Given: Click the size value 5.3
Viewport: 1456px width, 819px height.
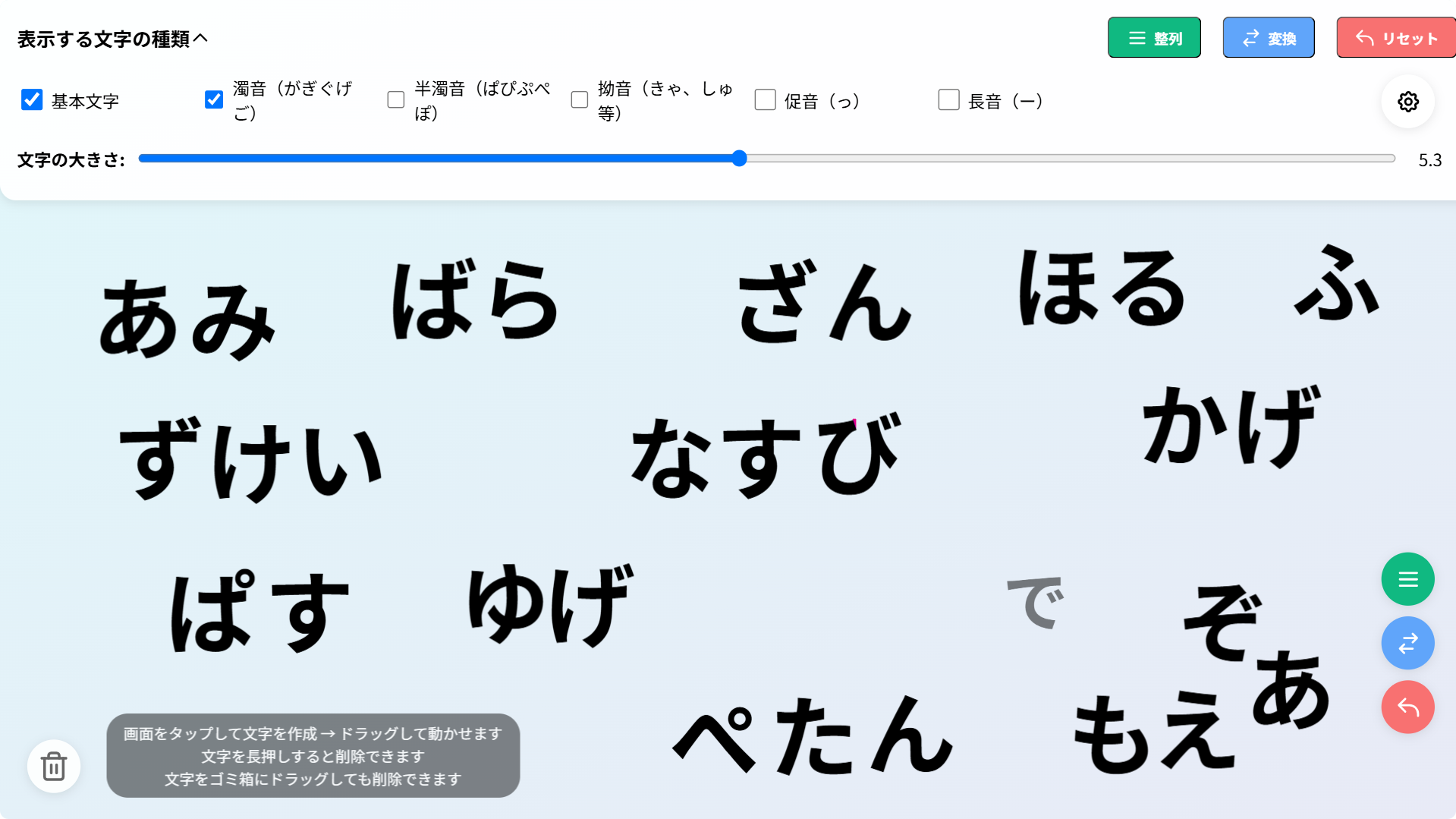Looking at the screenshot, I should 1430,160.
